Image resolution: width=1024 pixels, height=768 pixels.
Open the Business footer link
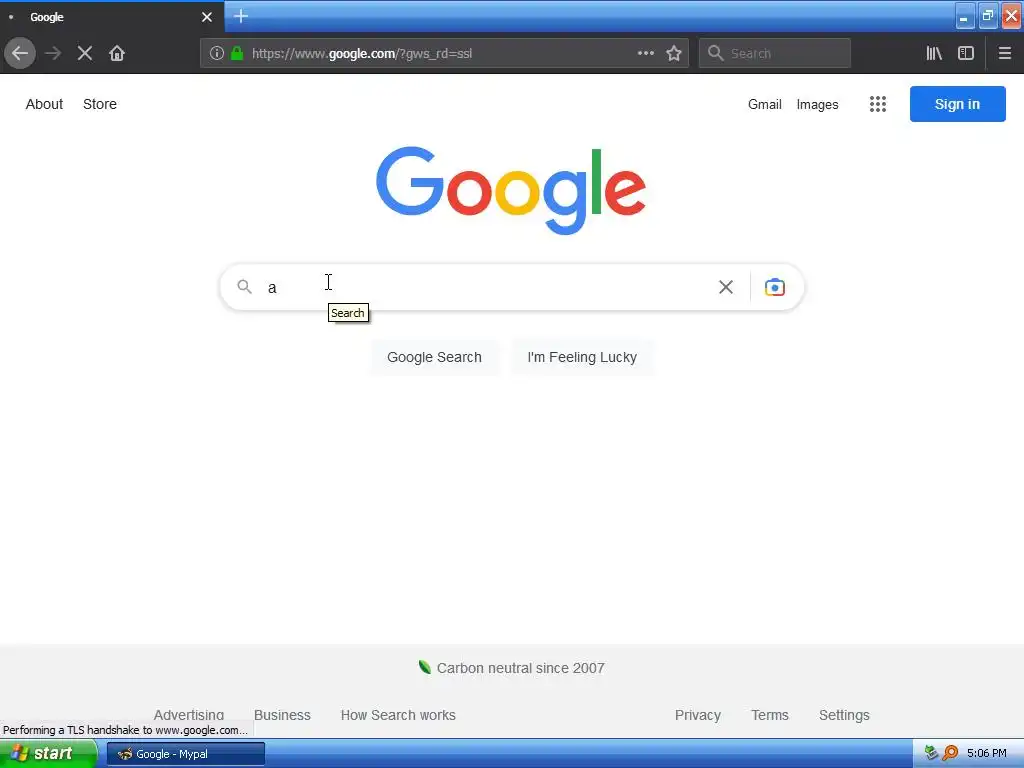tap(282, 715)
